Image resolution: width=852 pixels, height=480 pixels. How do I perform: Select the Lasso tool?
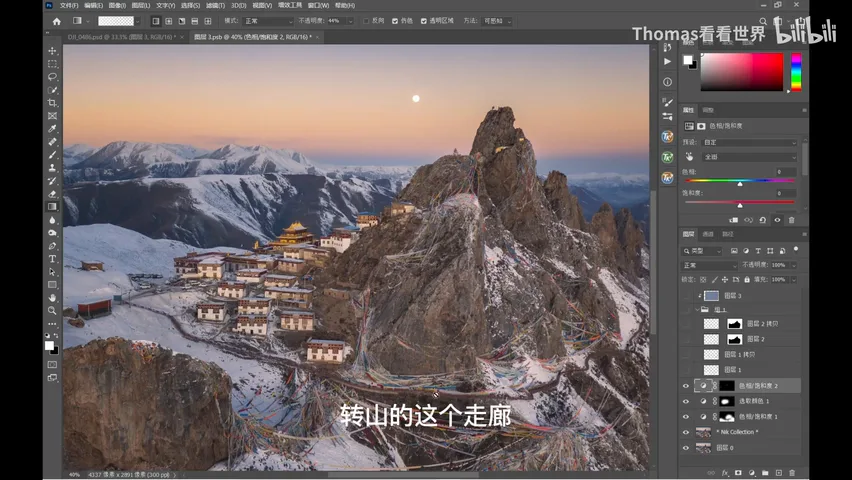tap(52, 77)
